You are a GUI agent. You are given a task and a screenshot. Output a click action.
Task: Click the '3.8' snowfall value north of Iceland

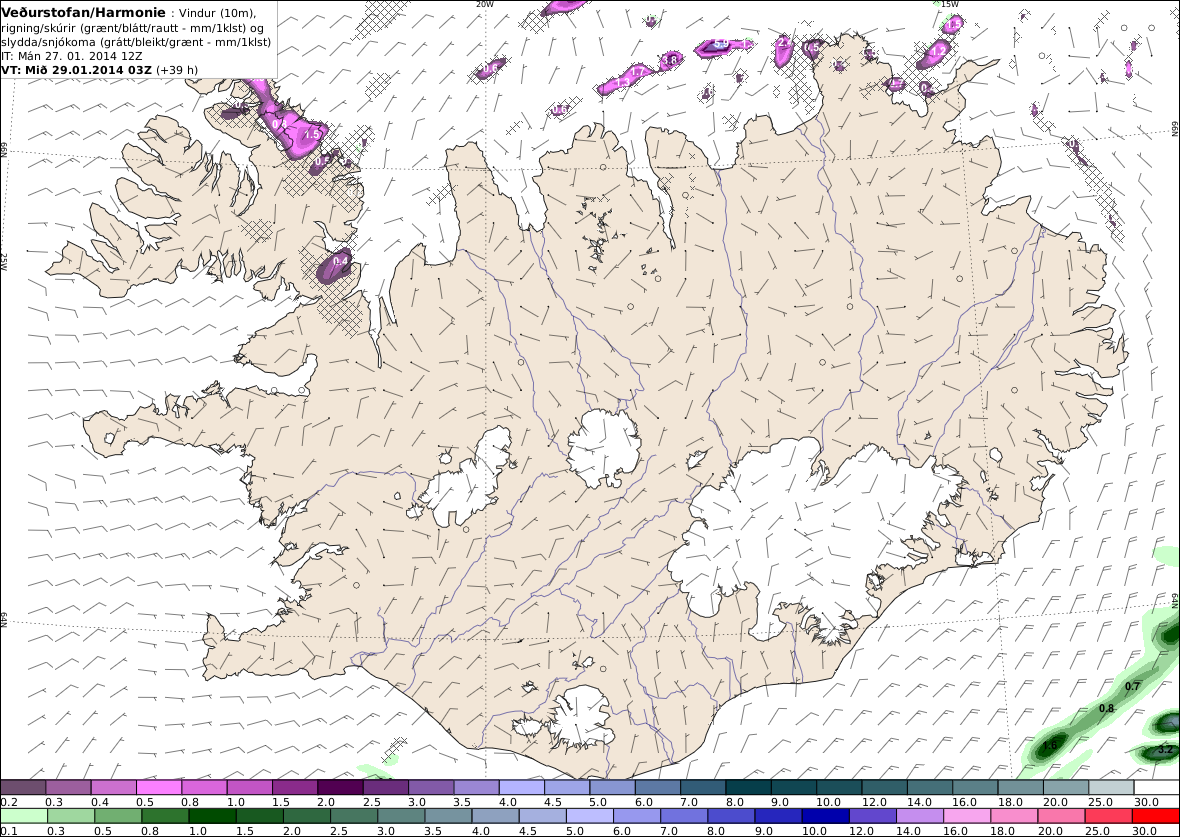pos(670,59)
